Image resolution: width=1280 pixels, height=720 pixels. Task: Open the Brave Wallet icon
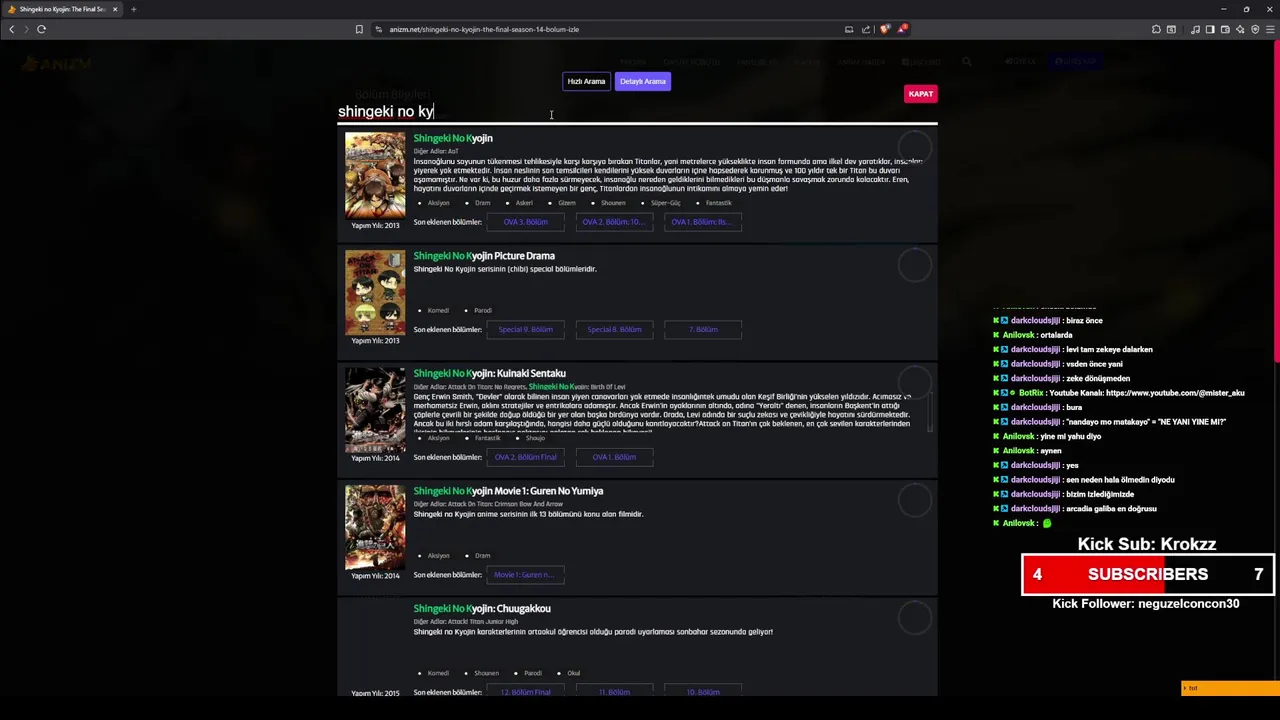pyautogui.click(x=1225, y=29)
